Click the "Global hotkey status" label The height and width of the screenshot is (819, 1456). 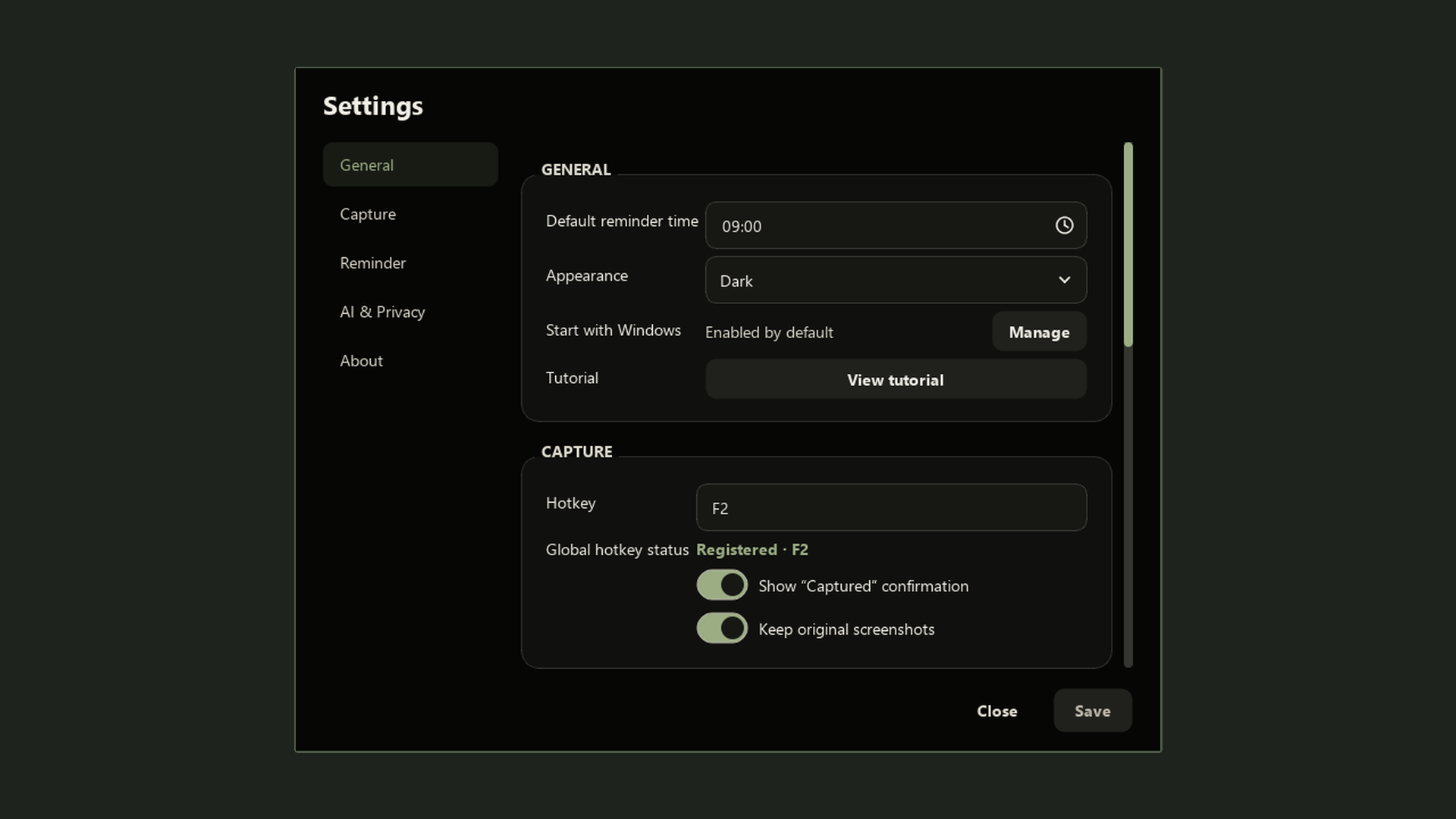click(617, 550)
